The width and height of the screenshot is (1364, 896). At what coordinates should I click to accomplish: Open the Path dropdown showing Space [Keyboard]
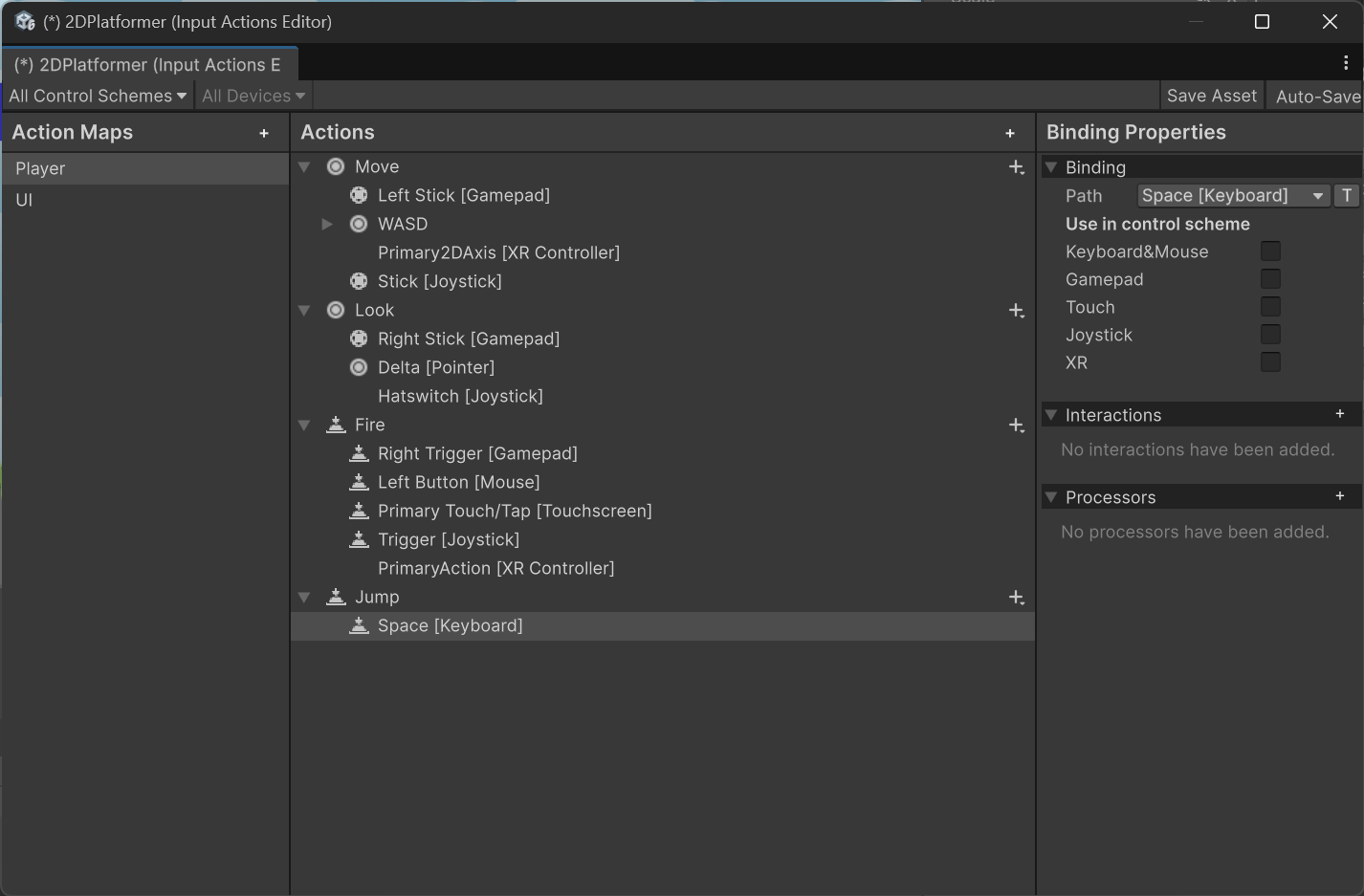[1233, 195]
